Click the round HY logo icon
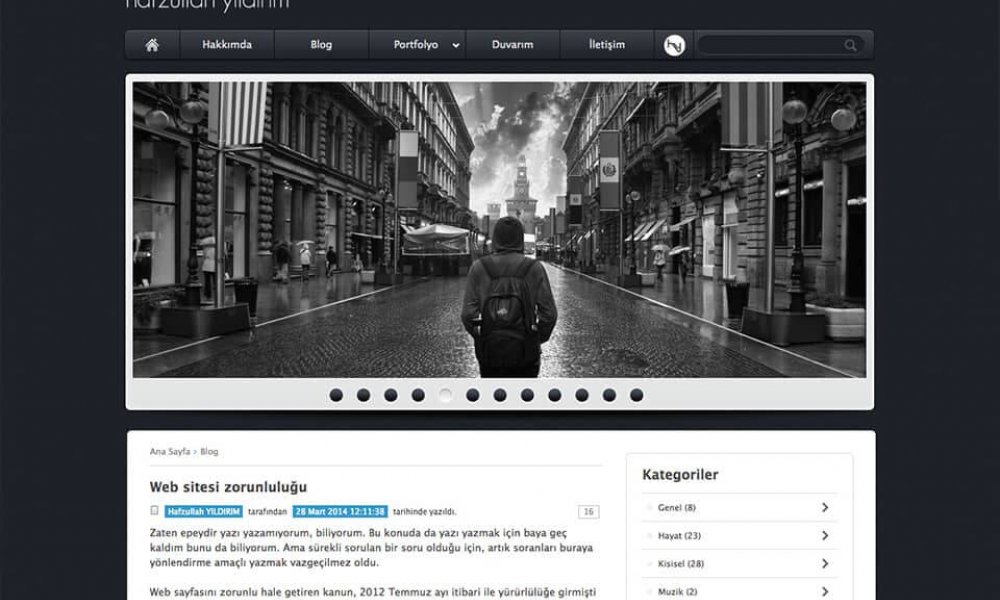The image size is (1000, 600). click(x=675, y=45)
